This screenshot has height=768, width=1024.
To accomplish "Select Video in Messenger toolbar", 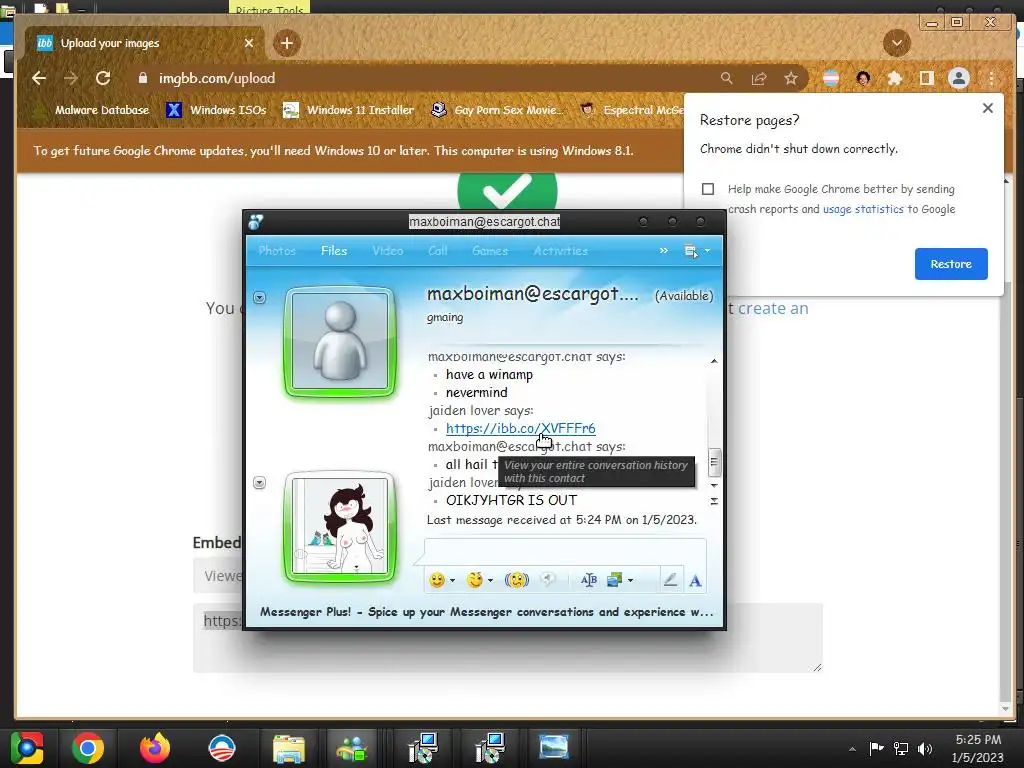I will coord(387,251).
